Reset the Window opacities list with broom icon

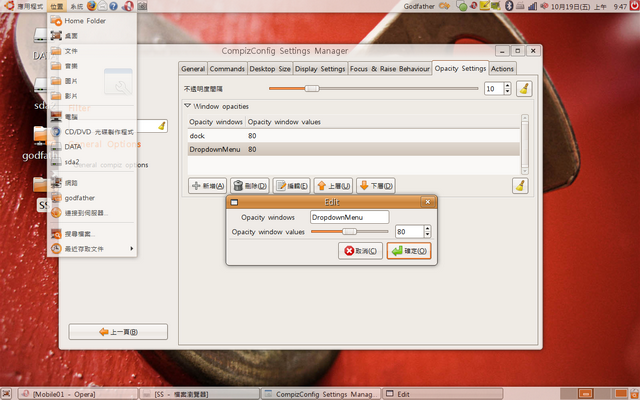point(520,186)
